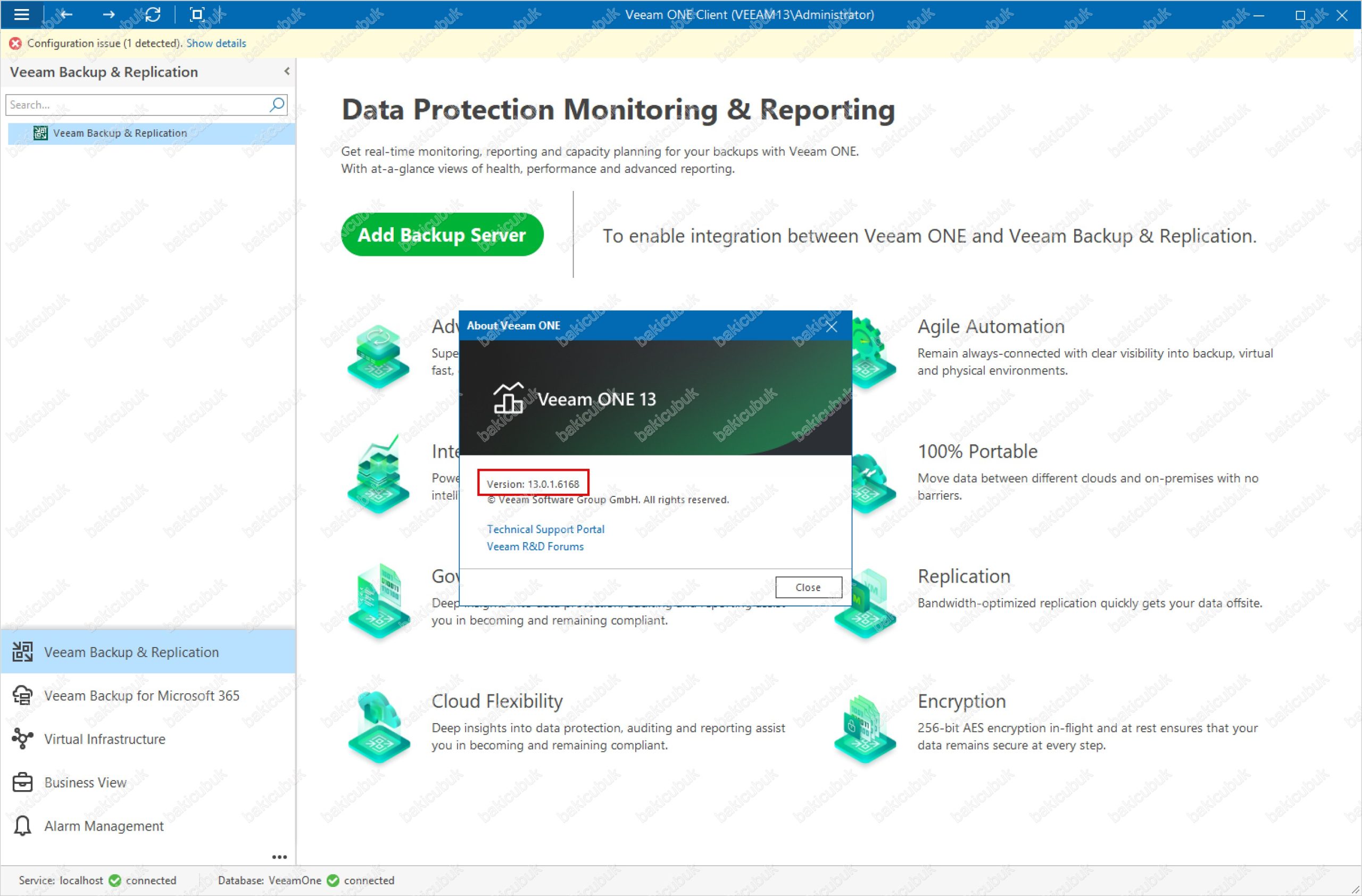The height and width of the screenshot is (896, 1362).
Task: Click the Close button in About dialog
Action: click(808, 587)
